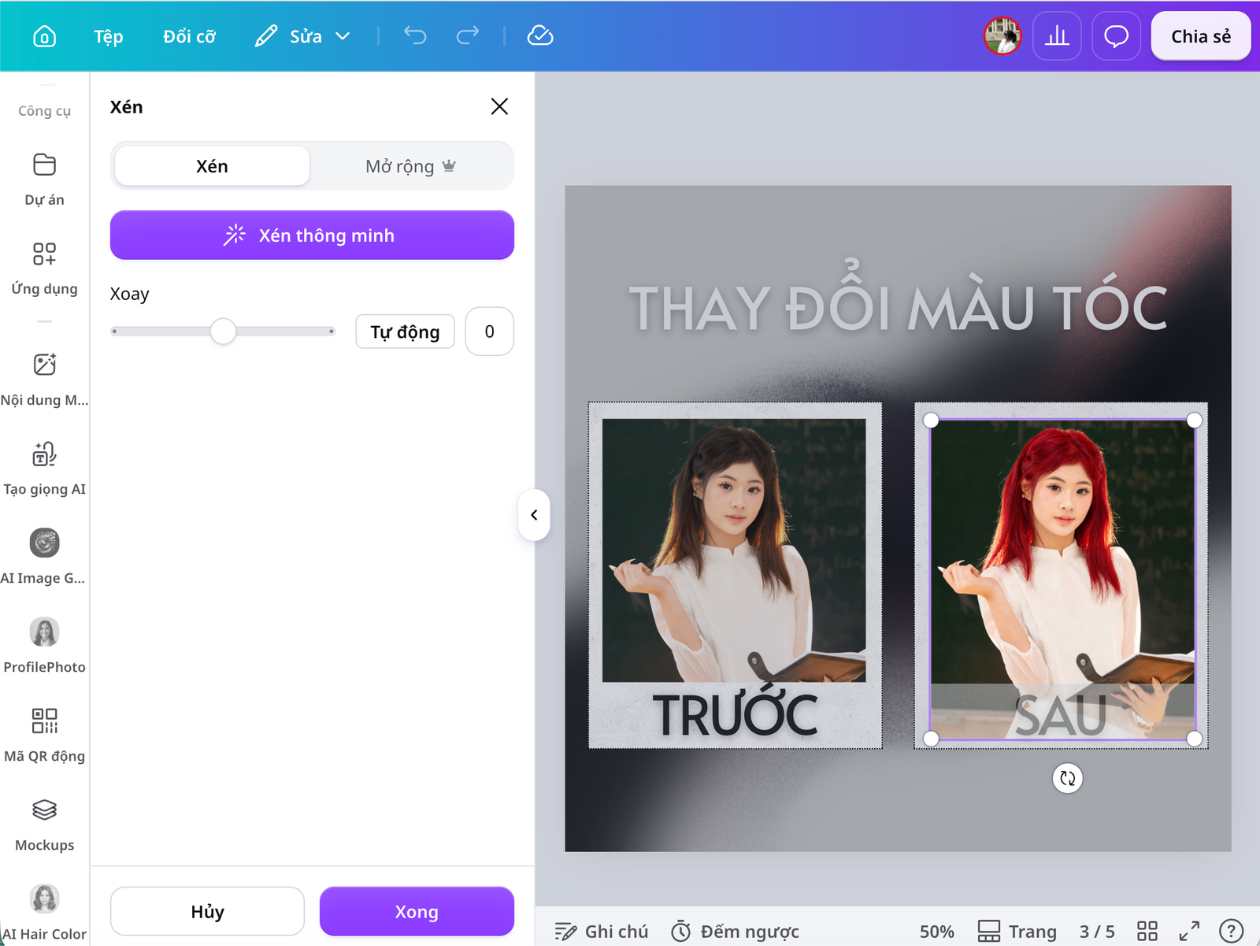Open the help question mark
The width and height of the screenshot is (1260, 946).
[x=1231, y=931]
